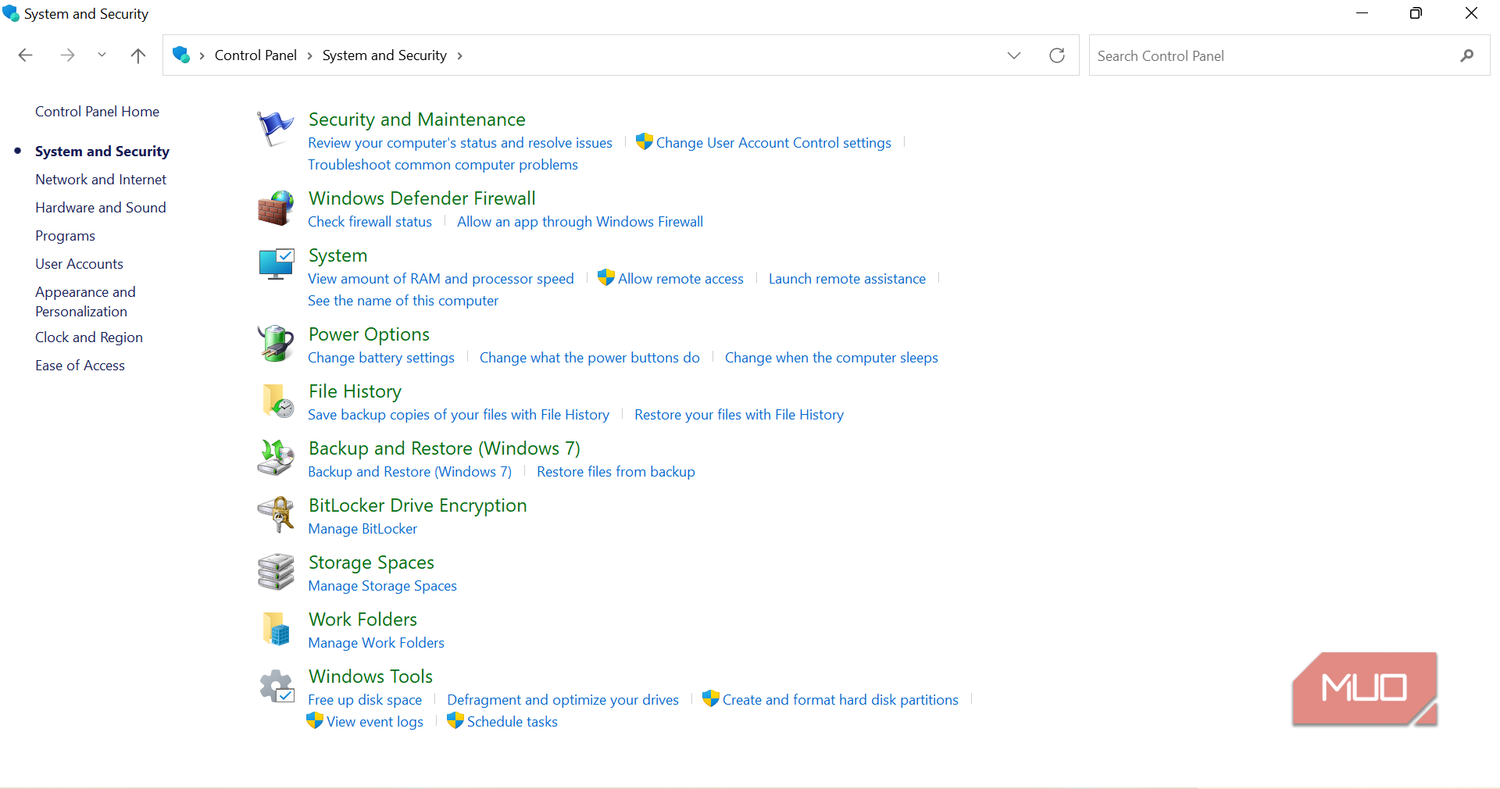The width and height of the screenshot is (1500, 789).
Task: Open Hardware and Sound category
Action: (x=101, y=208)
